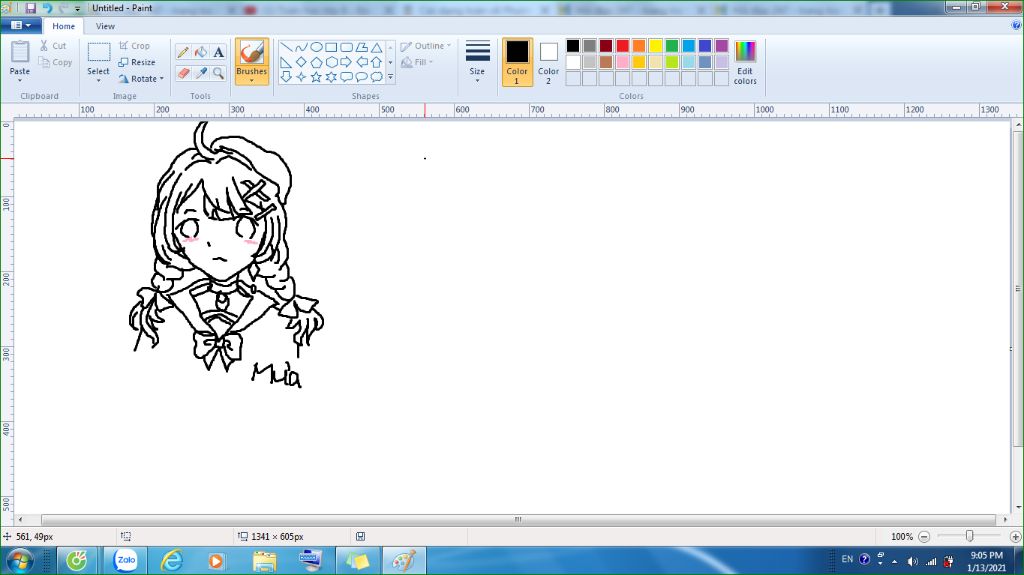
Task: Launch Internet Explorer from the taskbar
Action: tap(171, 561)
